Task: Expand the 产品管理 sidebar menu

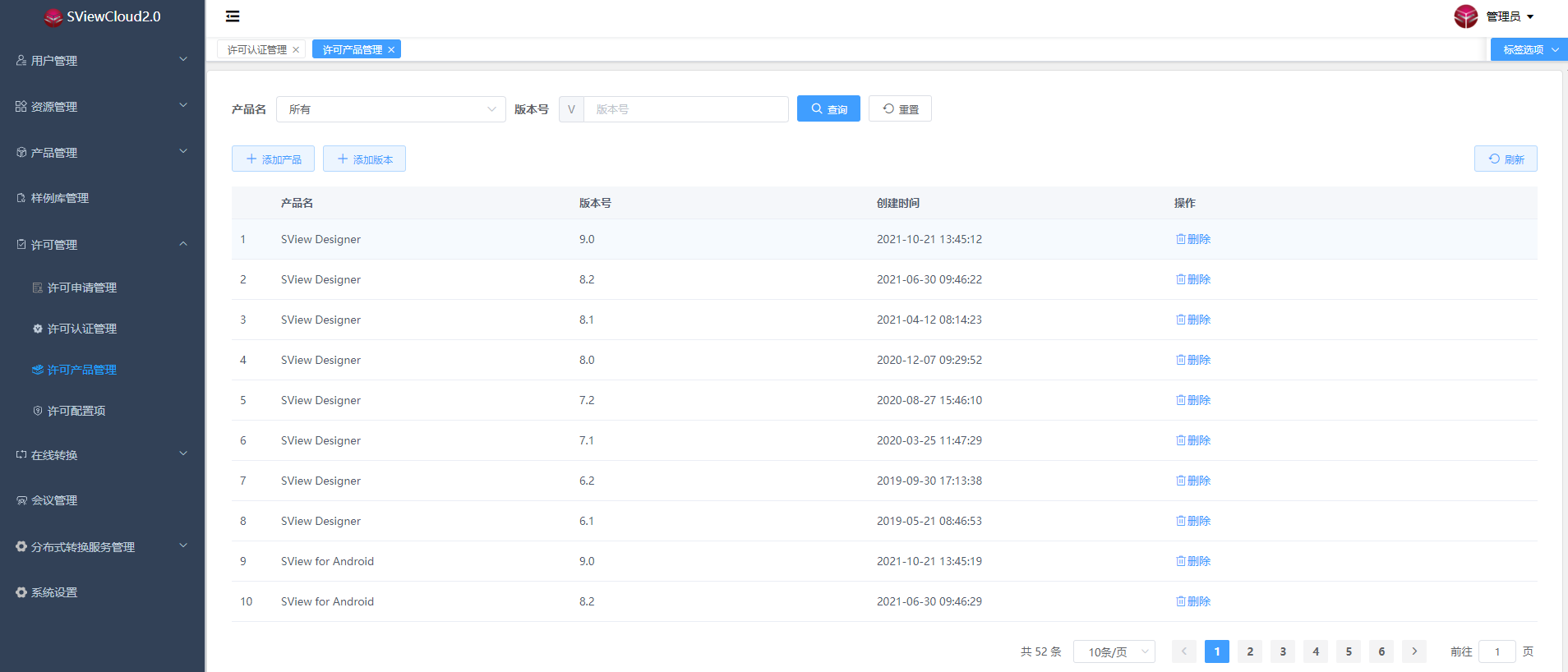Action: pyautogui.click(x=183, y=151)
